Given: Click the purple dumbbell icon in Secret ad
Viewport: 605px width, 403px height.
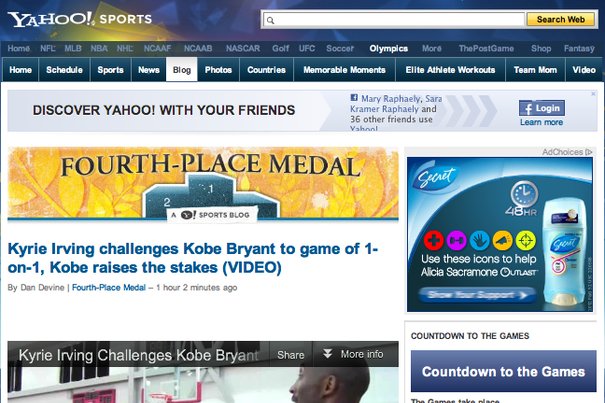Looking at the screenshot, I should click(x=456, y=240).
